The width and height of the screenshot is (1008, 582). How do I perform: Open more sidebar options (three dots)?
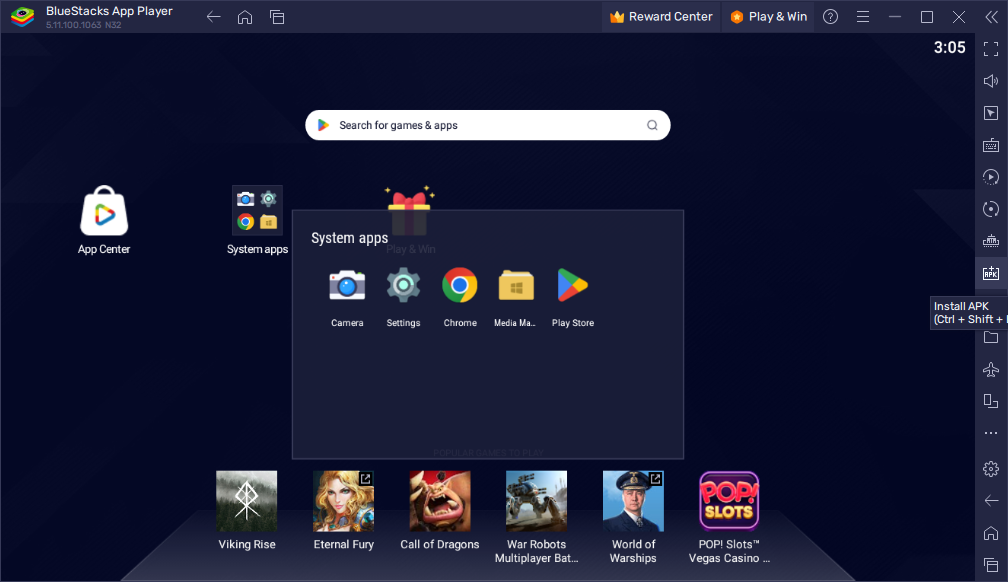coord(991,433)
